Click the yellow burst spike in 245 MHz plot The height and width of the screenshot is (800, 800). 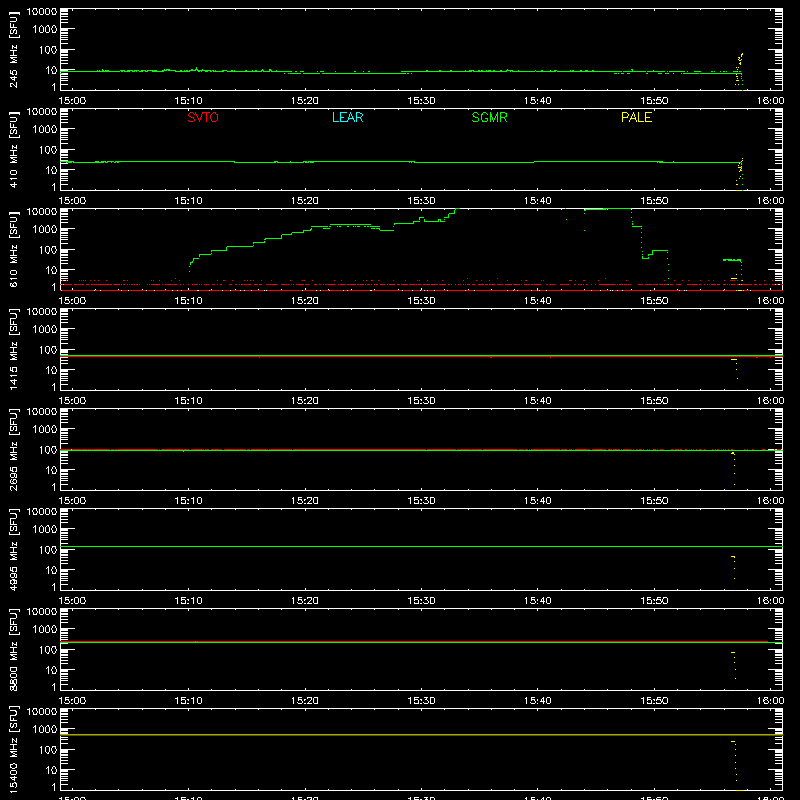[739, 69]
